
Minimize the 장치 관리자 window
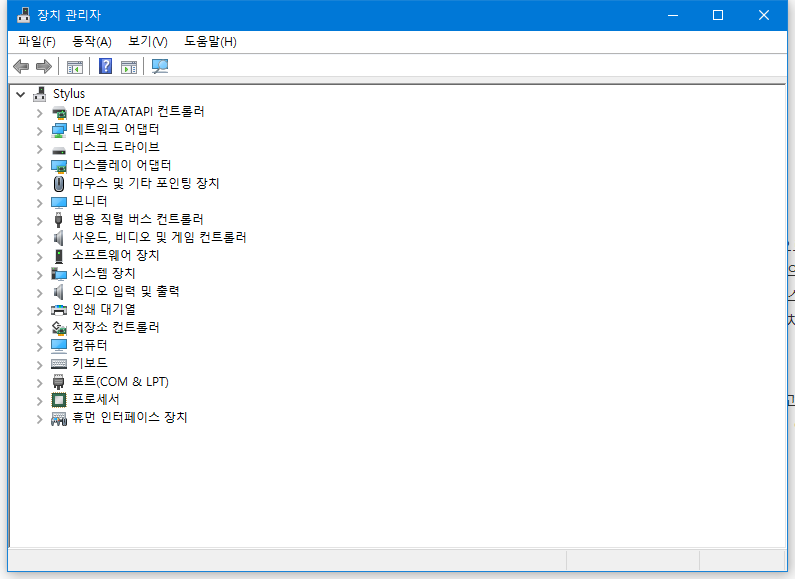(x=673, y=15)
